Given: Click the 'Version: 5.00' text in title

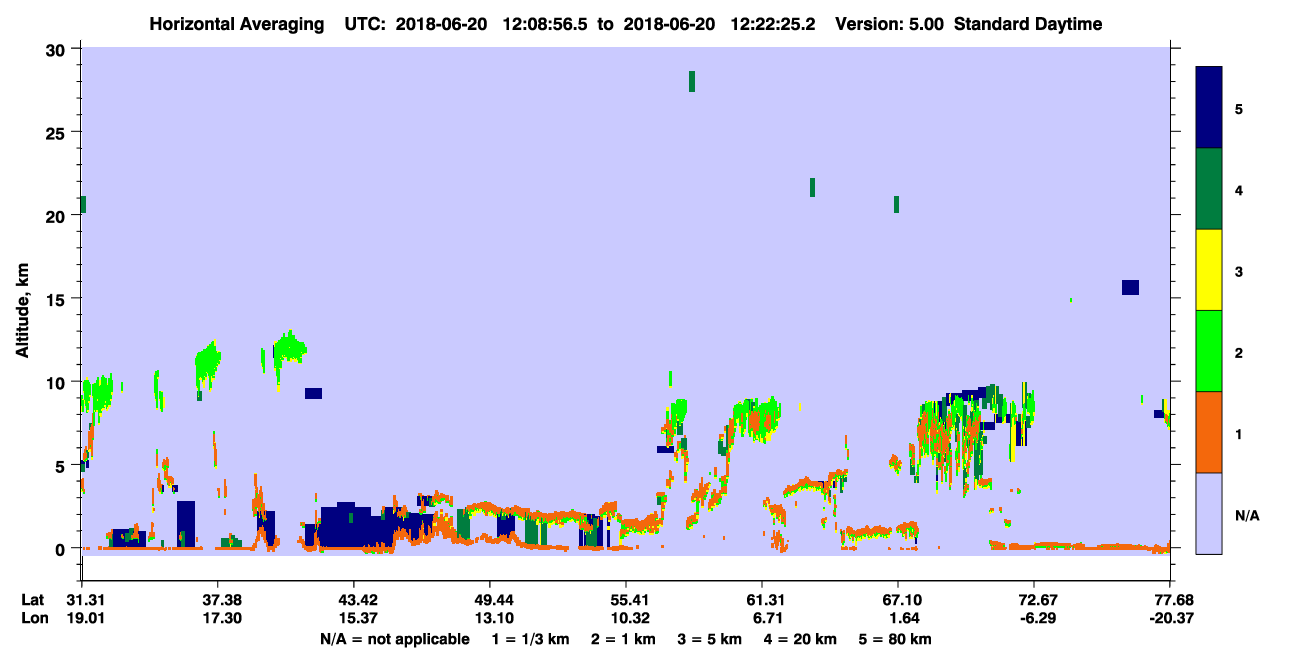Looking at the screenshot, I should coord(888,24).
